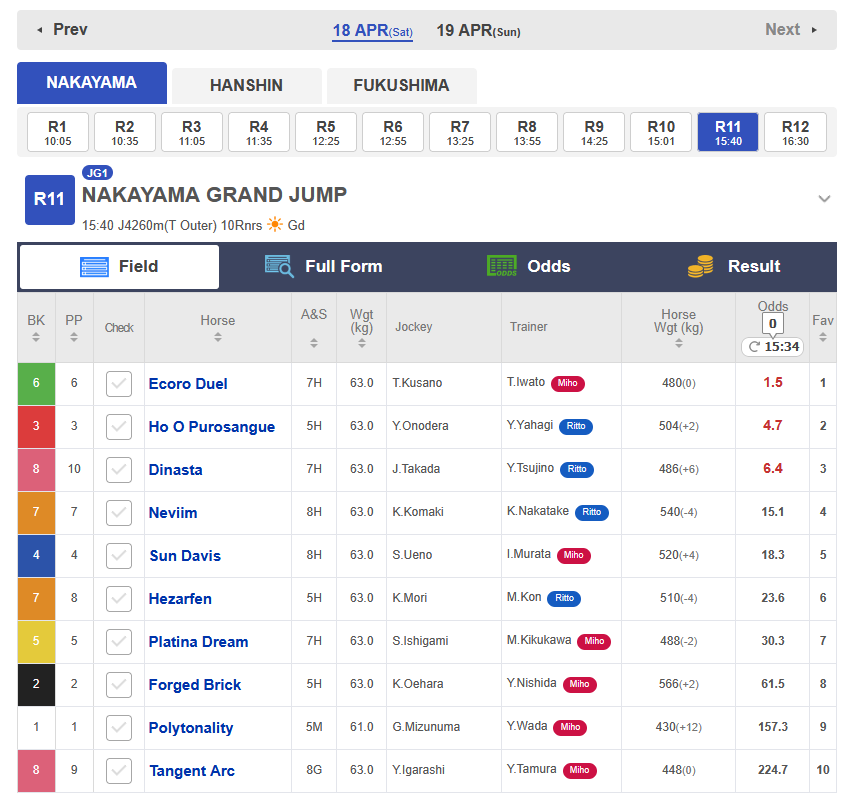
Task: Open the Tangent Arc horse link
Action: tap(192, 771)
